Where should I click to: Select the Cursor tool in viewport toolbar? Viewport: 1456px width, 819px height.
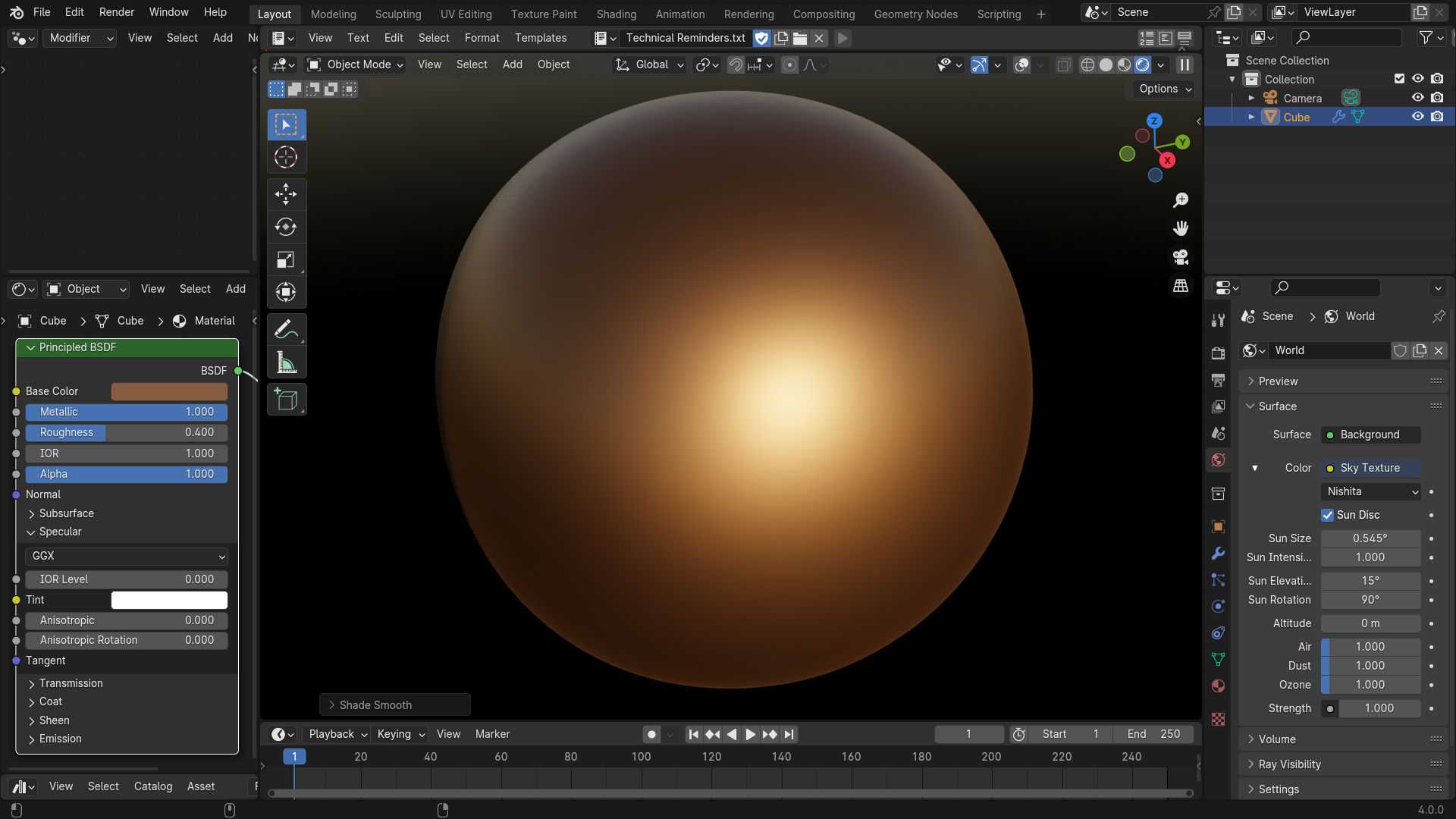coord(286,158)
